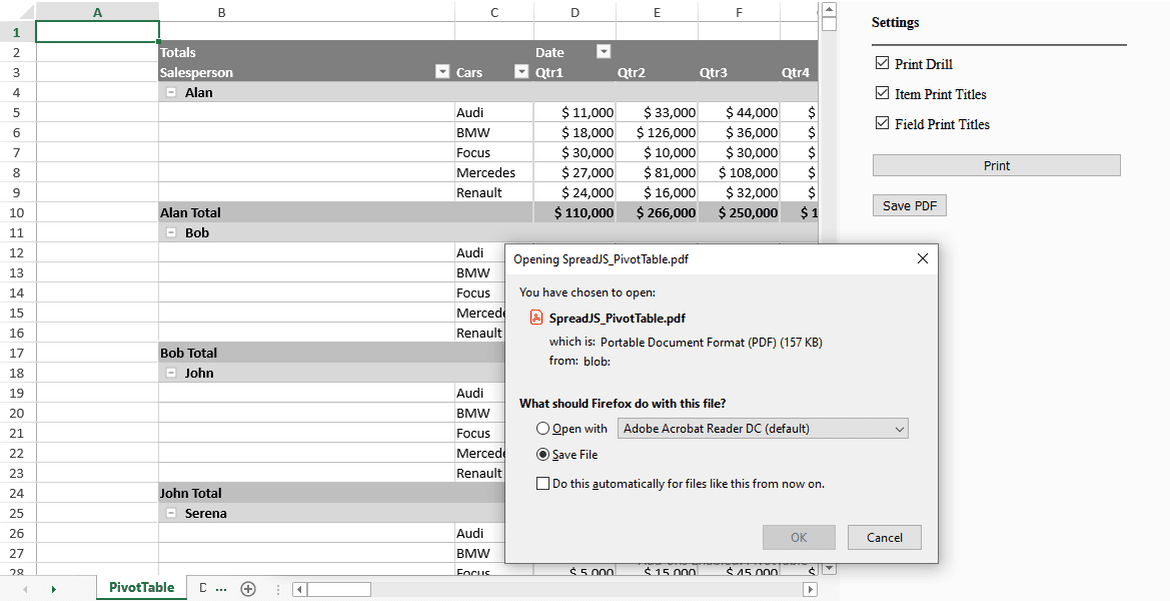Click the next sheet navigation arrow
Screen dimensions: 1170x601
[52, 588]
